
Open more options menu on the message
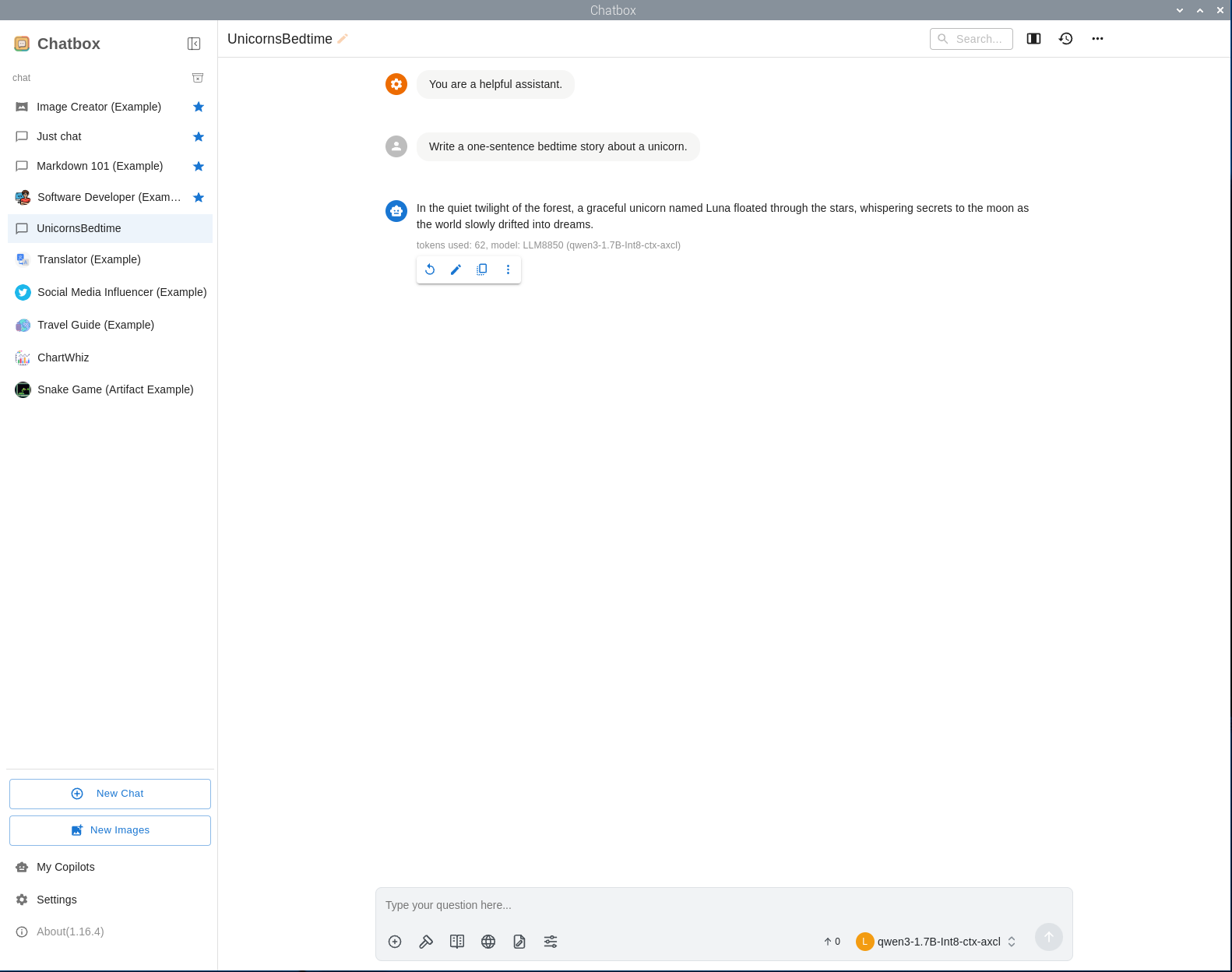click(x=508, y=269)
